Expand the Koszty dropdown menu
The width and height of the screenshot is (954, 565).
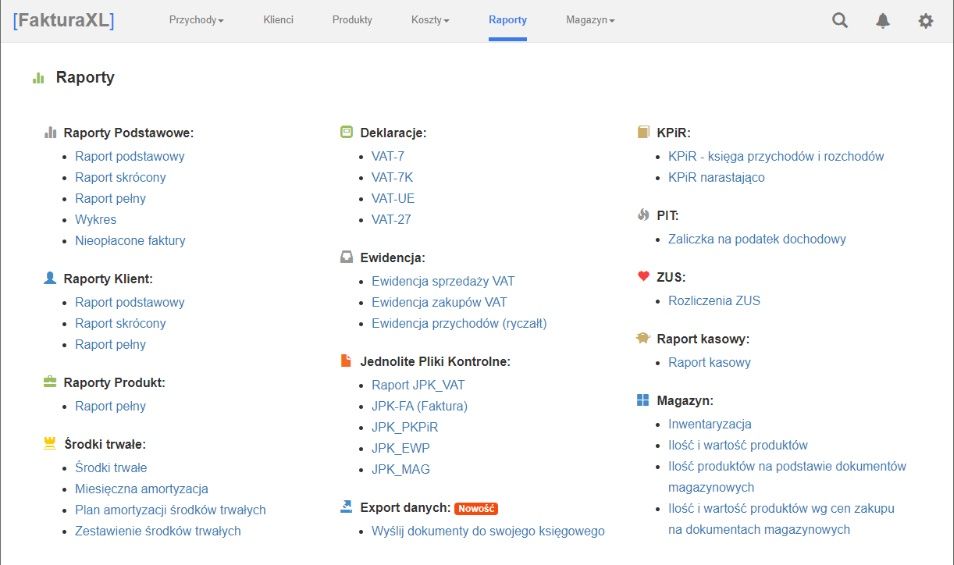(430, 20)
